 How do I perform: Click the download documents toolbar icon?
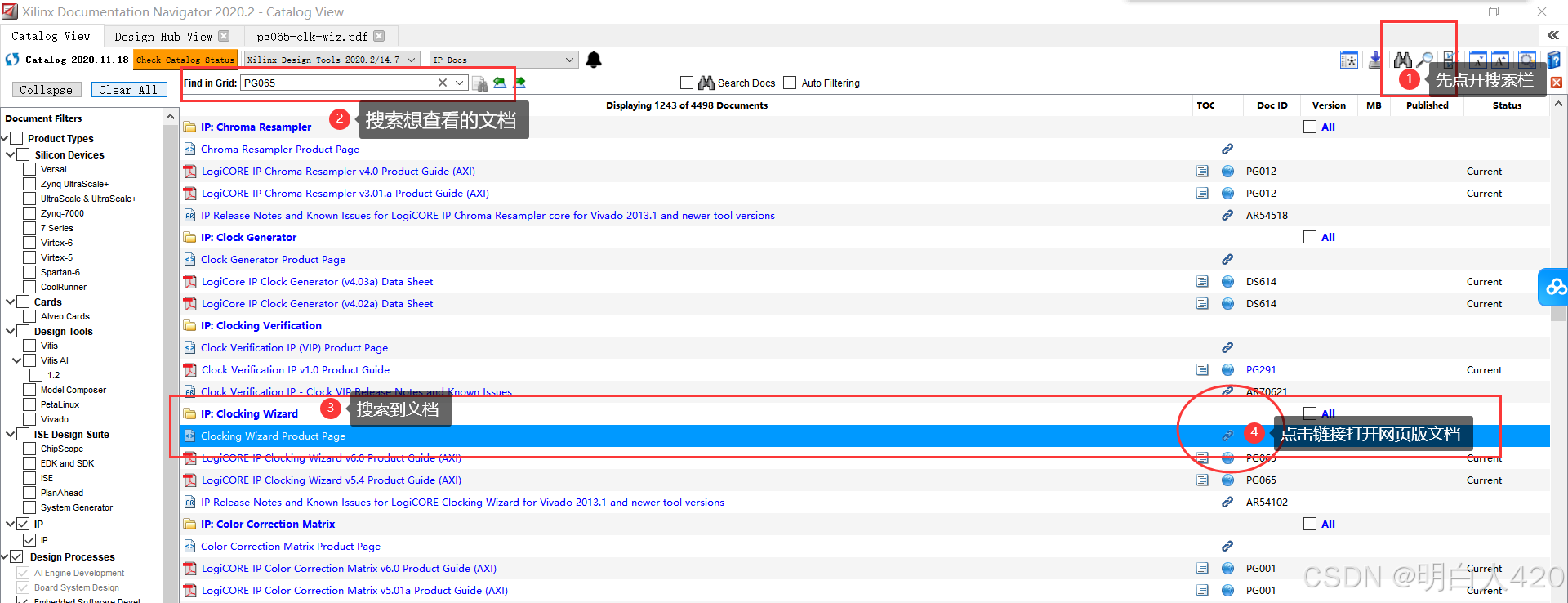click(x=1375, y=60)
